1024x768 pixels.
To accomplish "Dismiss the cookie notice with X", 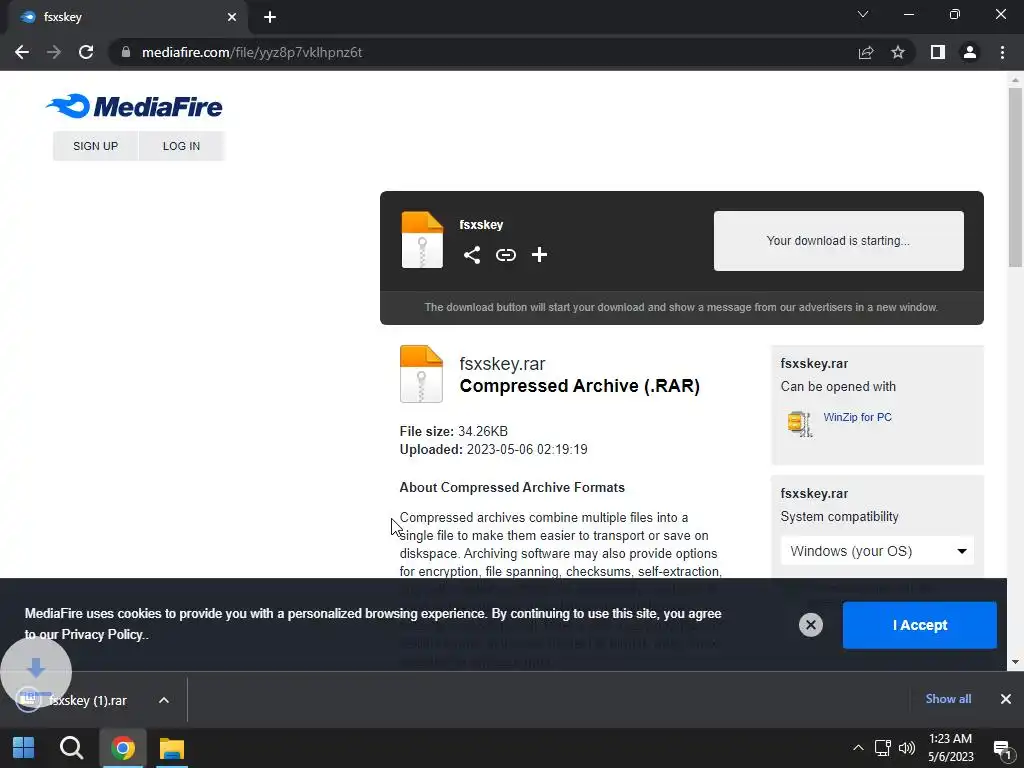I will (810, 625).
